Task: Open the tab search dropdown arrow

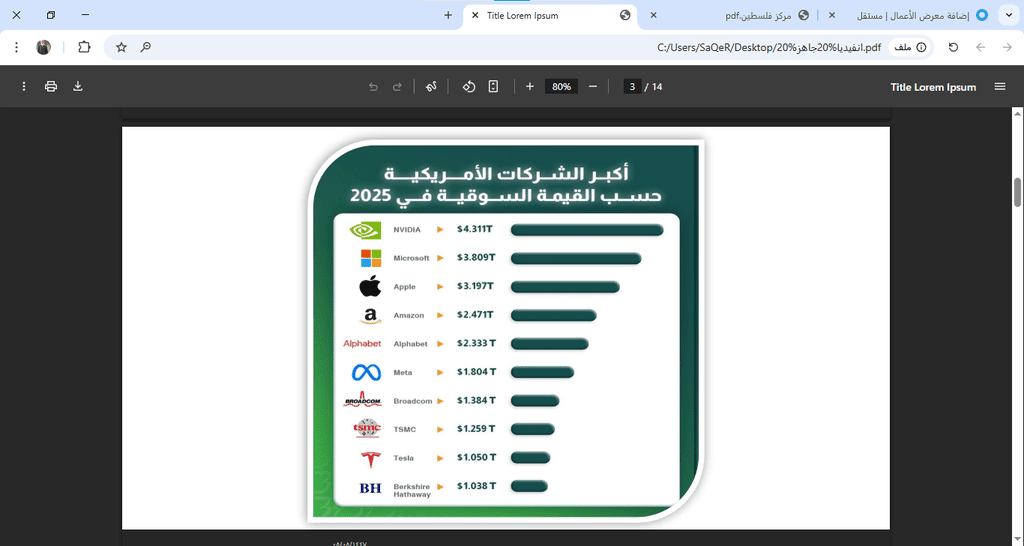Action: pos(1010,15)
